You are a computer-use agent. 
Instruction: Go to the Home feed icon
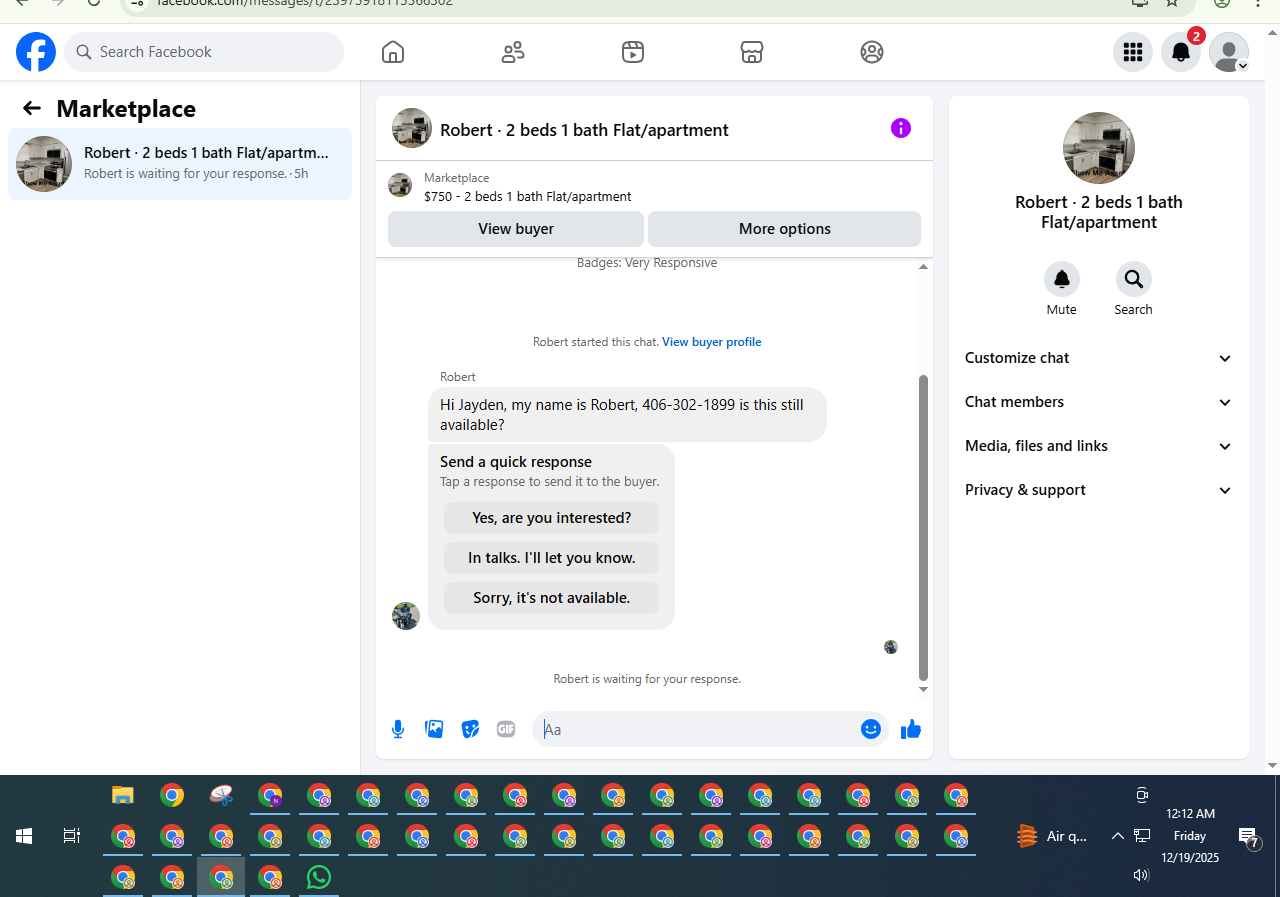tap(393, 52)
